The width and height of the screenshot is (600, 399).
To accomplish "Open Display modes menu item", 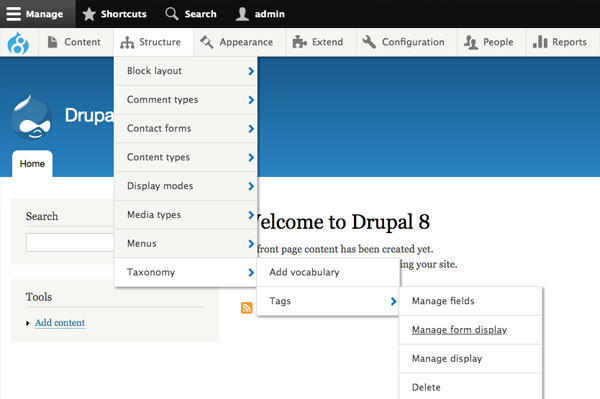I will tap(186, 186).
